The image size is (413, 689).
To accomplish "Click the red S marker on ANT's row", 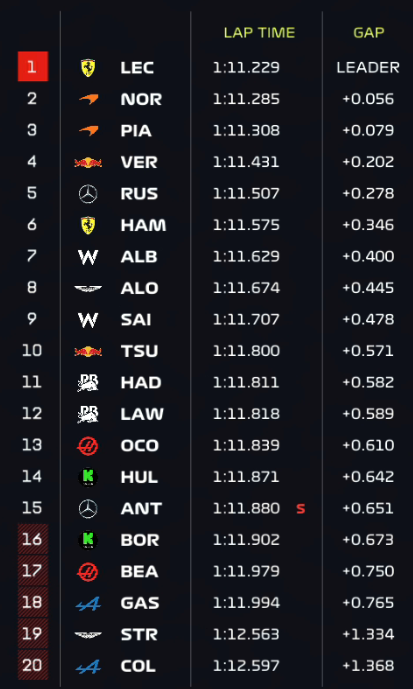I will tap(301, 508).
